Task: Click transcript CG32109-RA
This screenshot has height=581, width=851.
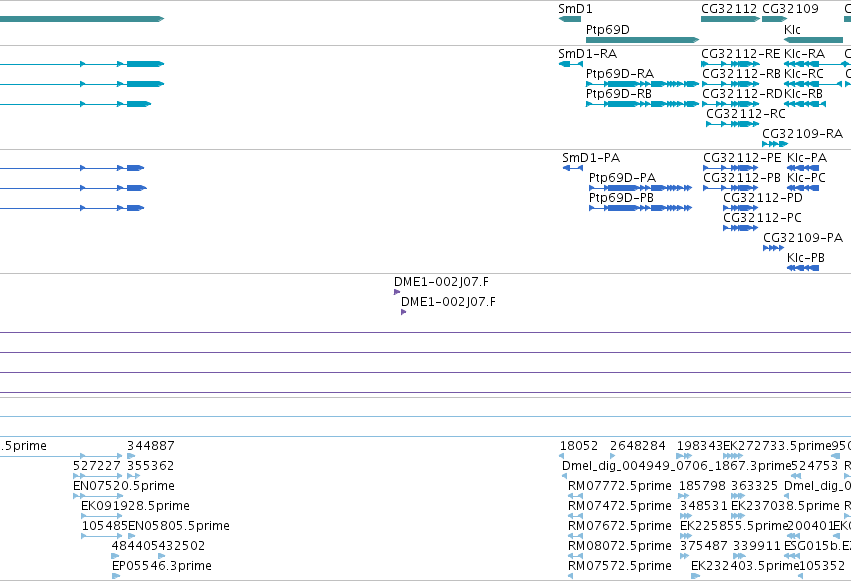Action: click(775, 144)
